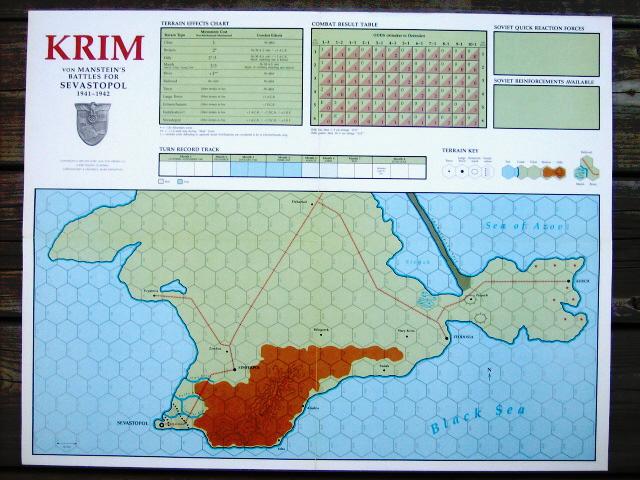The height and width of the screenshot is (480, 640).
Task: Click the Dzhankoi town marker
Action: point(311,204)
